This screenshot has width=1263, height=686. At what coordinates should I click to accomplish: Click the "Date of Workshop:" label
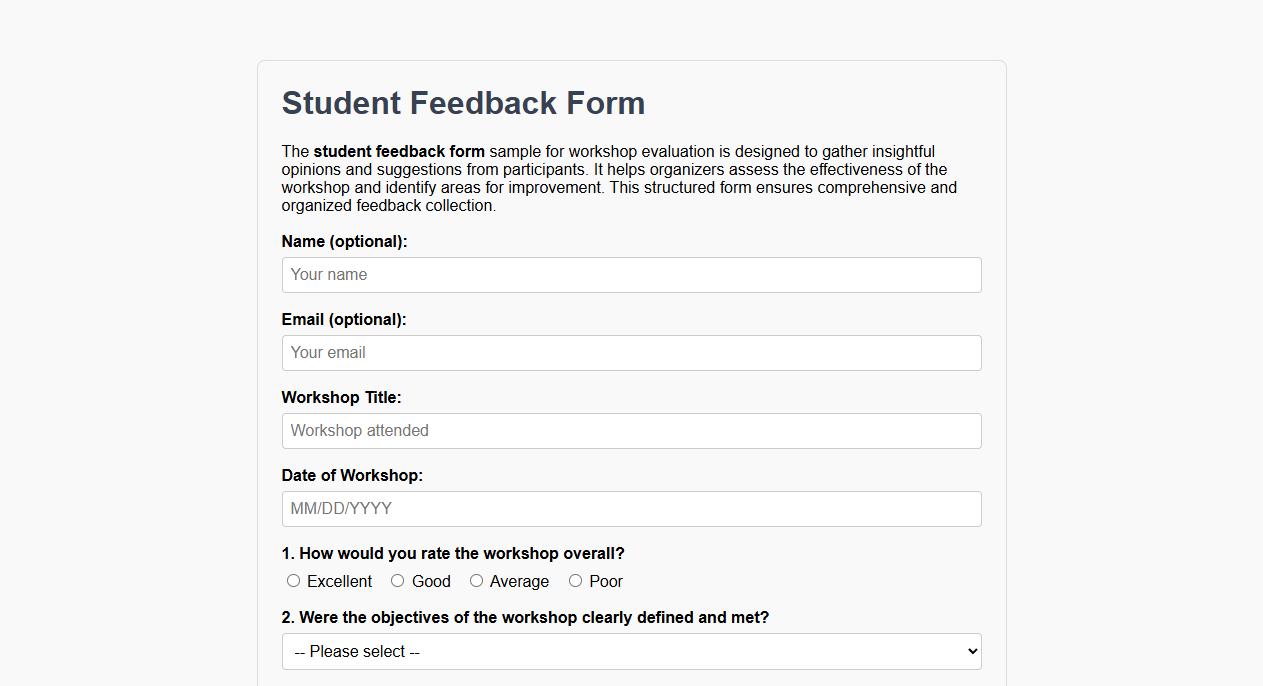tap(352, 475)
